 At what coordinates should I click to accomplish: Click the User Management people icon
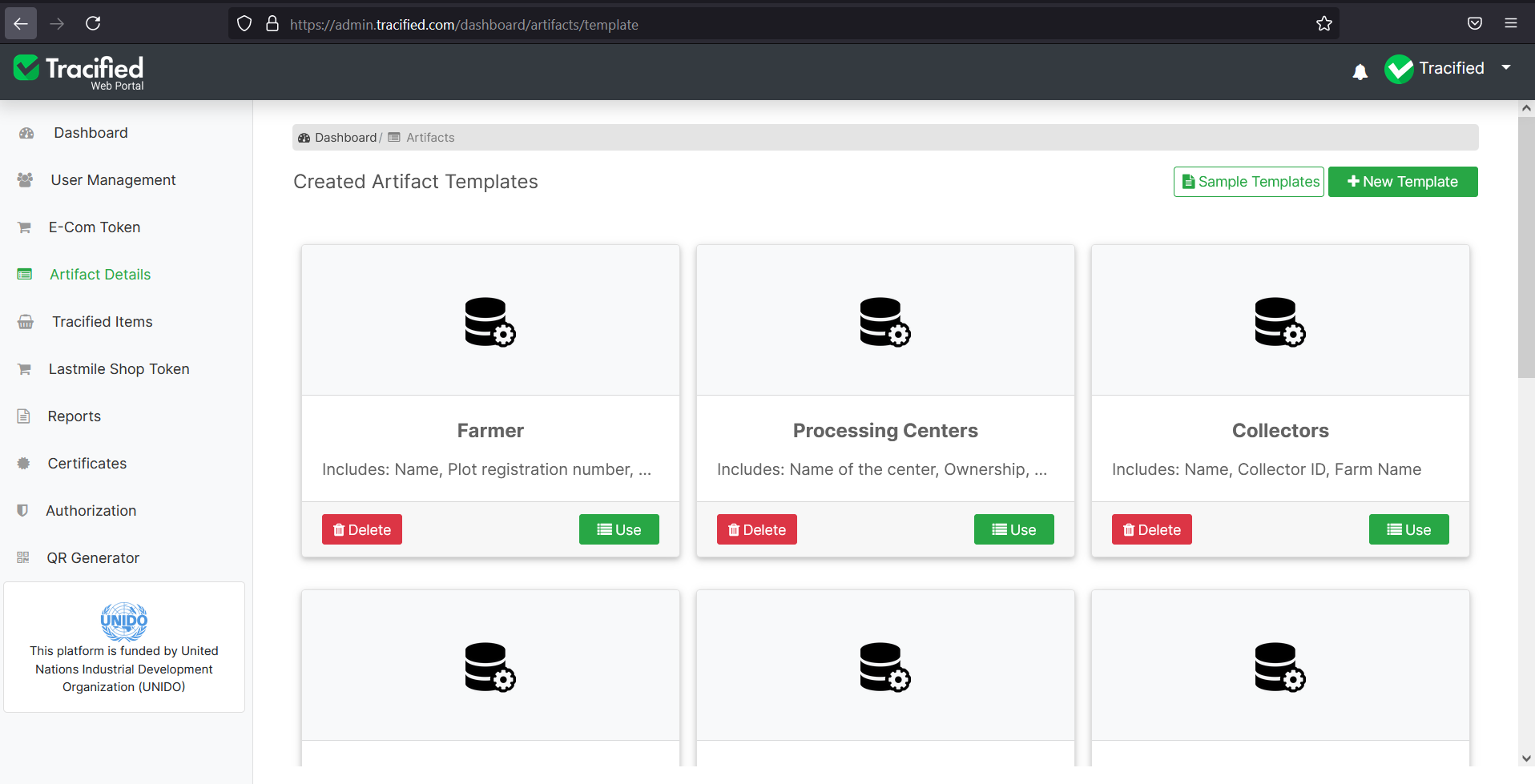[25, 180]
